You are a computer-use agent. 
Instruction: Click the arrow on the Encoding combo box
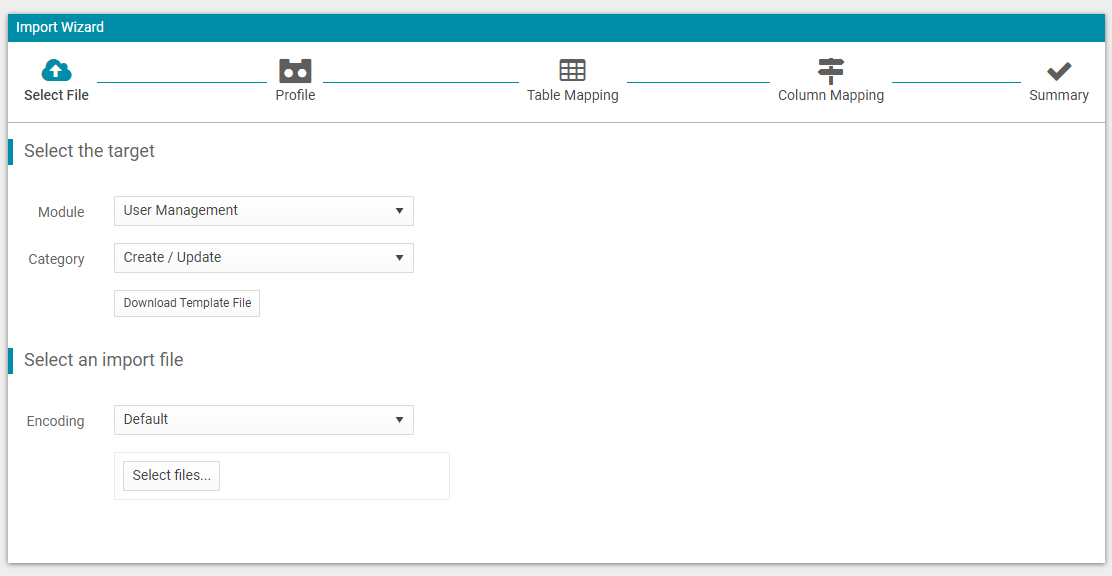399,420
